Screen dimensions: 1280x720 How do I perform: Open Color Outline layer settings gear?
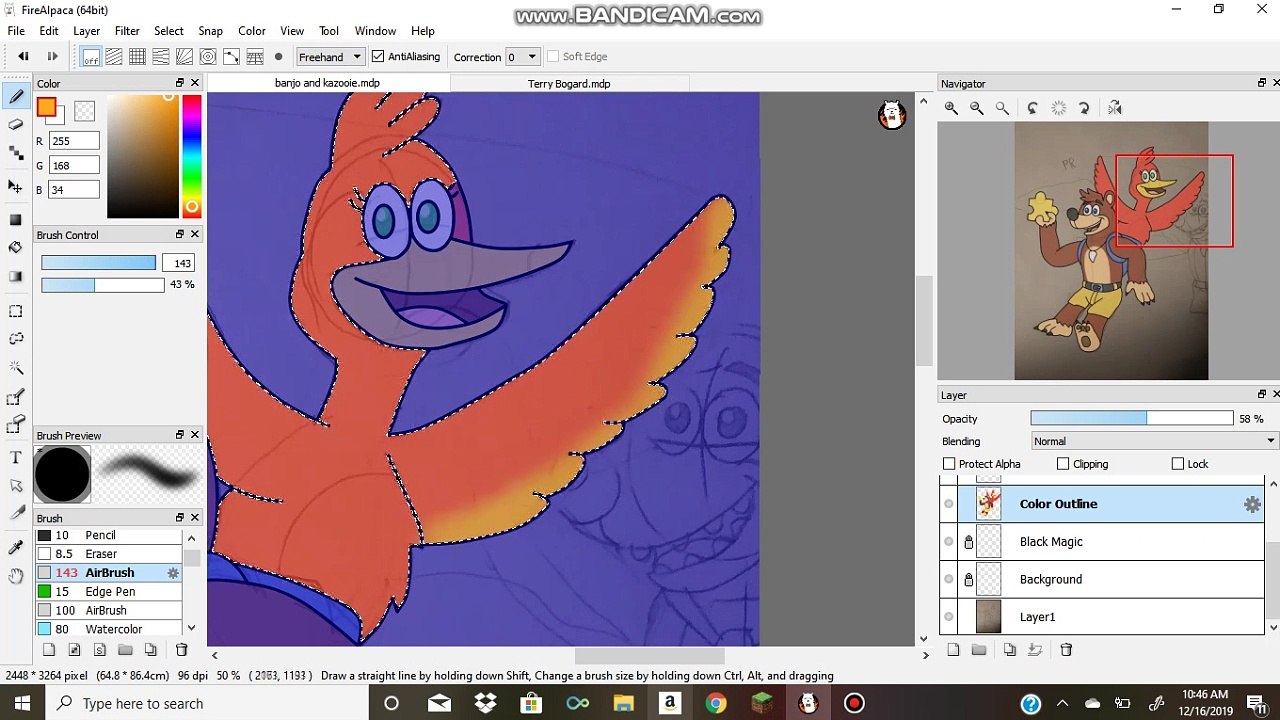(x=1252, y=505)
